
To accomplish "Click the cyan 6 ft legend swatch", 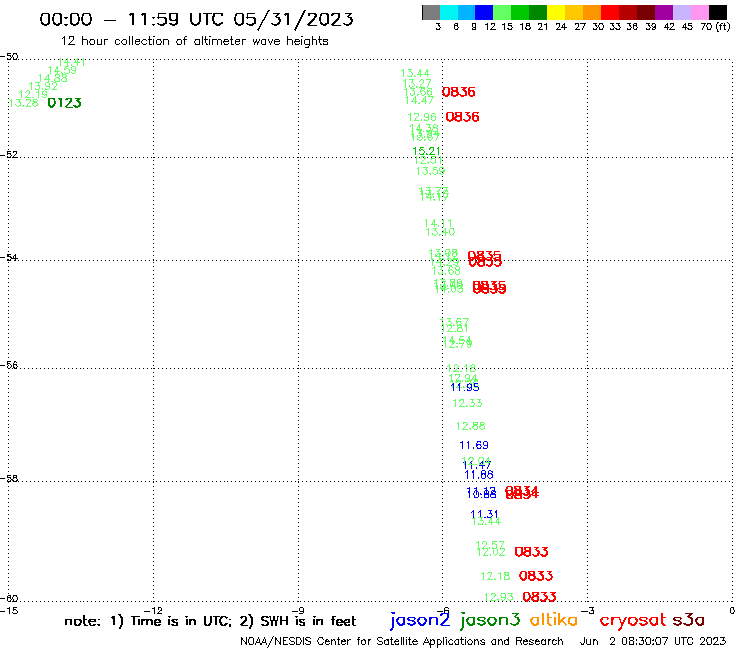I will [x=448, y=13].
